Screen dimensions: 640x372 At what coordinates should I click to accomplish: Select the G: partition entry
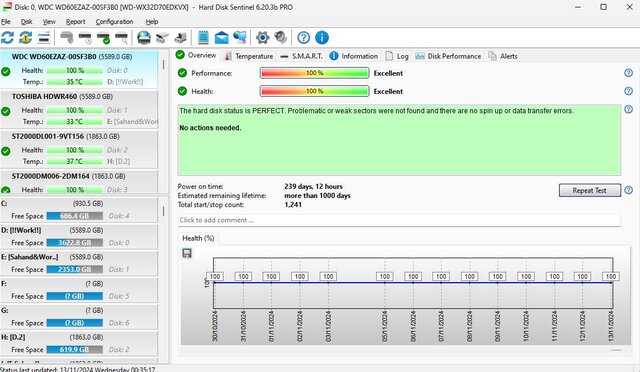79,317
